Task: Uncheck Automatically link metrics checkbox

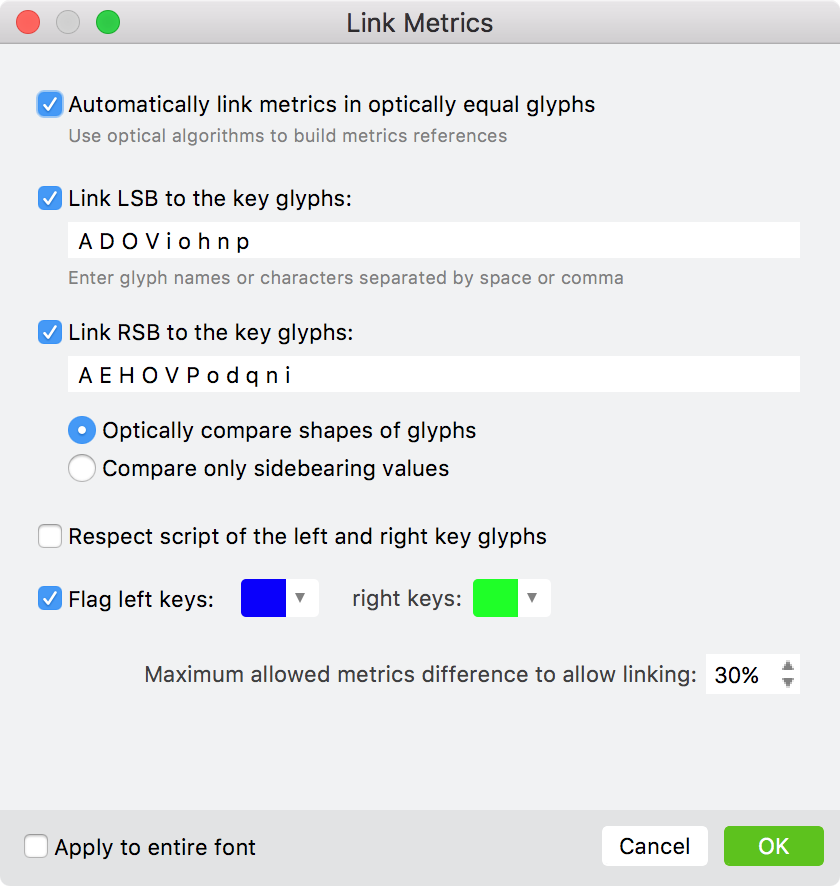Action: pos(50,104)
